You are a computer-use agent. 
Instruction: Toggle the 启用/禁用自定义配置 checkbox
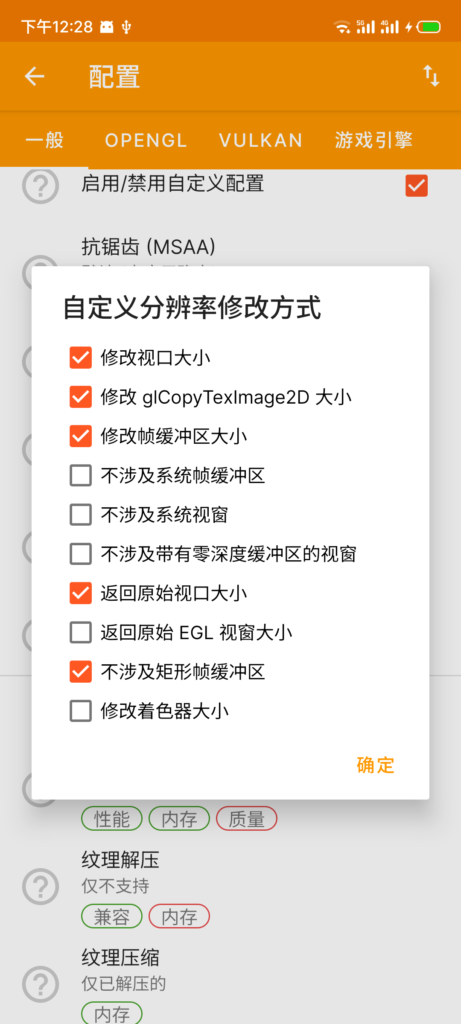point(417,185)
